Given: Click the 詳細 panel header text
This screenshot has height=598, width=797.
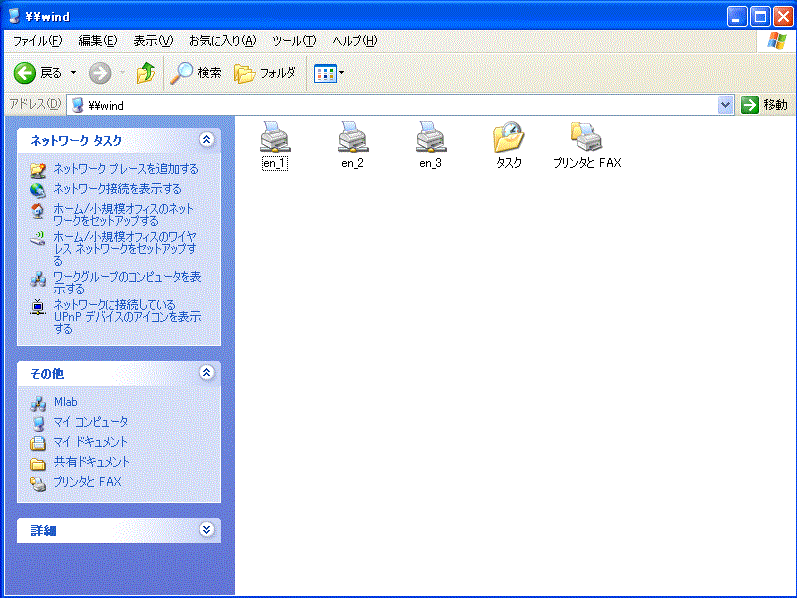Looking at the screenshot, I should (x=43, y=531).
